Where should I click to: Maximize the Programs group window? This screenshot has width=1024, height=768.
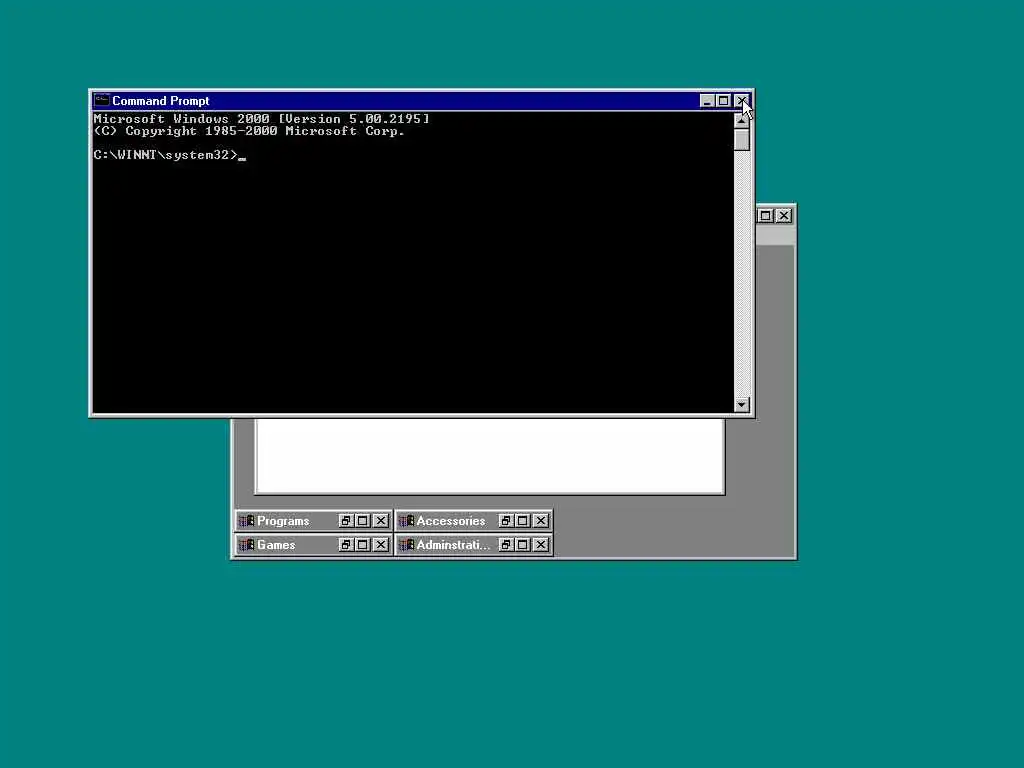pos(363,520)
